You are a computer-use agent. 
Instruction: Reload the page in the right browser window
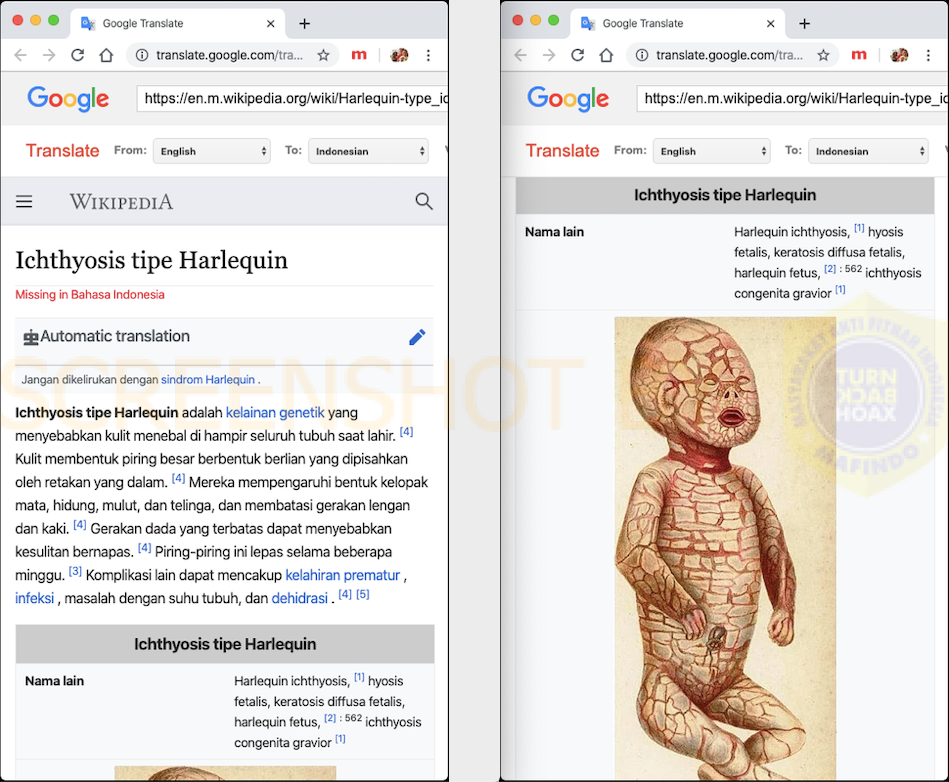pos(577,55)
